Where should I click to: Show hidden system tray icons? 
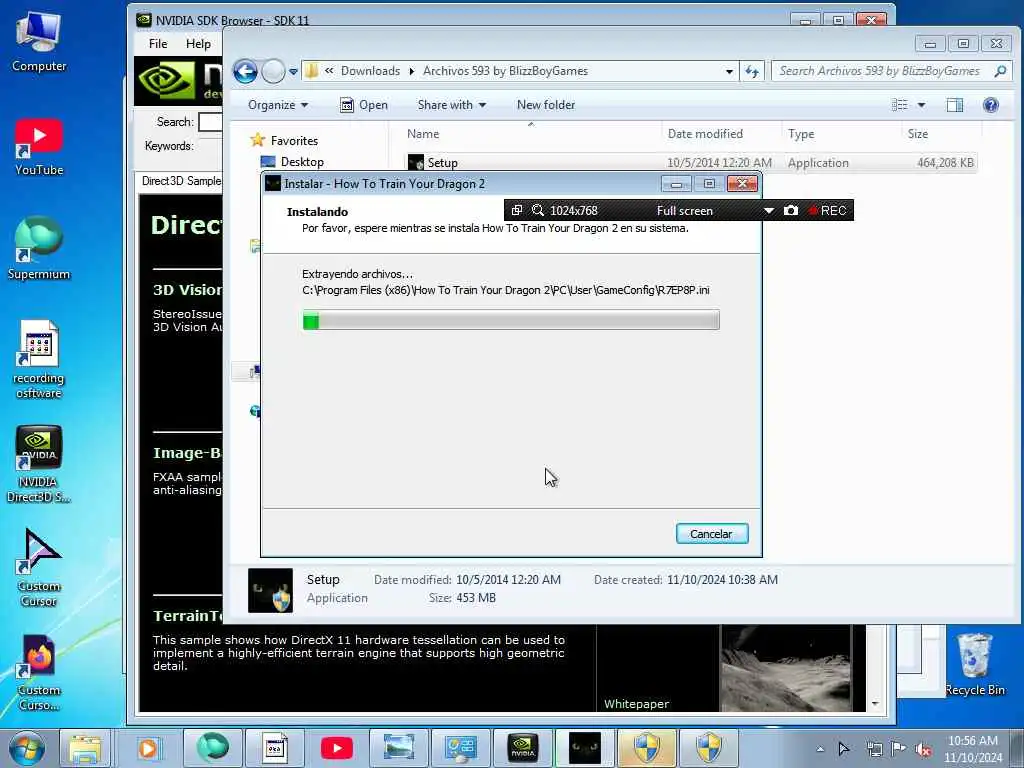pyautogui.click(x=820, y=749)
